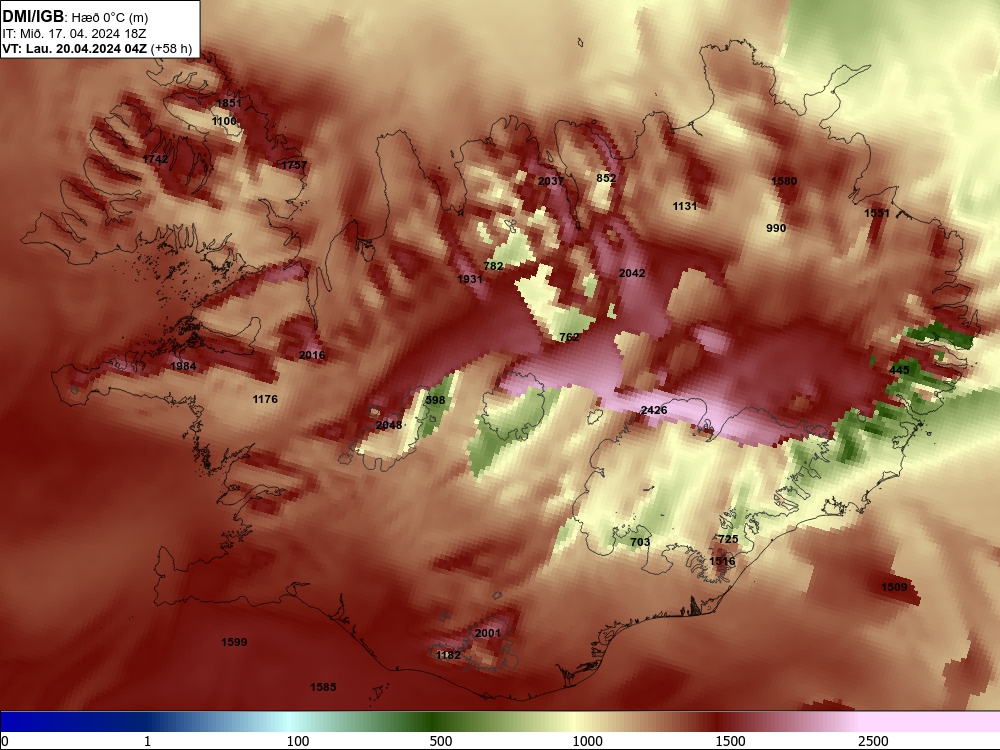Click the color scale tick 100
The image size is (1000, 750).
click(298, 741)
